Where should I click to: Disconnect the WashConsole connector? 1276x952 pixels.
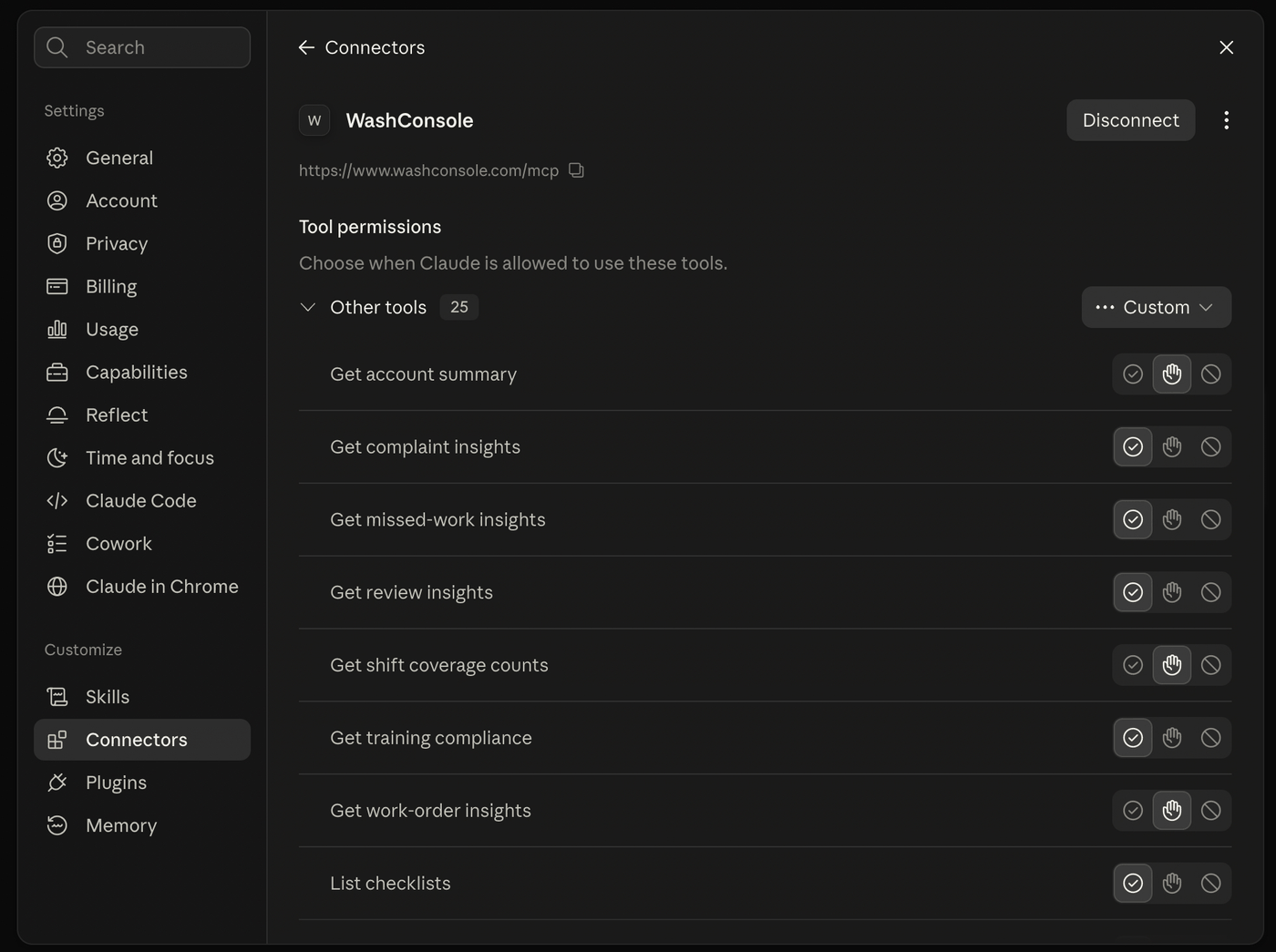pyautogui.click(x=1130, y=120)
